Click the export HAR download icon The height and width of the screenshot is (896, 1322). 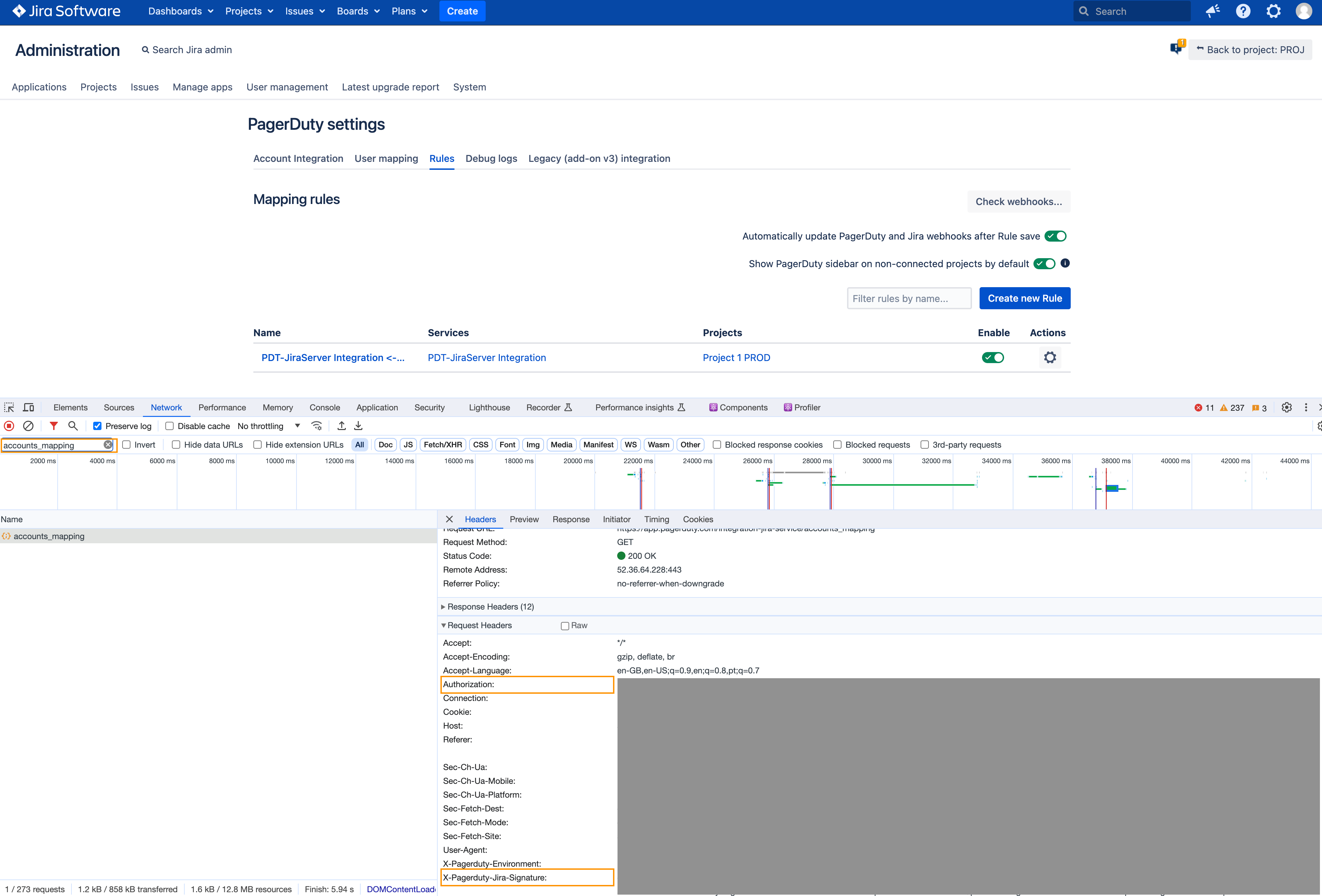(358, 426)
